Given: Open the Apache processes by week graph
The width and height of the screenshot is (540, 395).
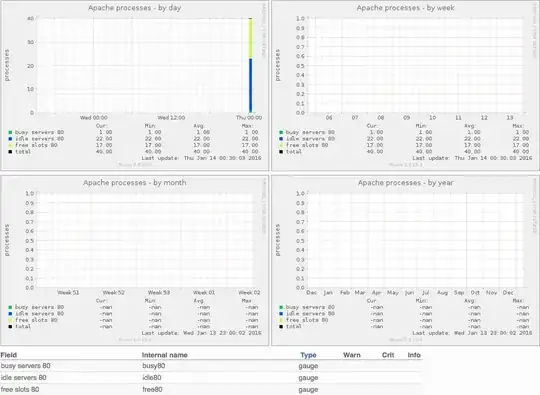Looking at the screenshot, I should coord(405,85).
